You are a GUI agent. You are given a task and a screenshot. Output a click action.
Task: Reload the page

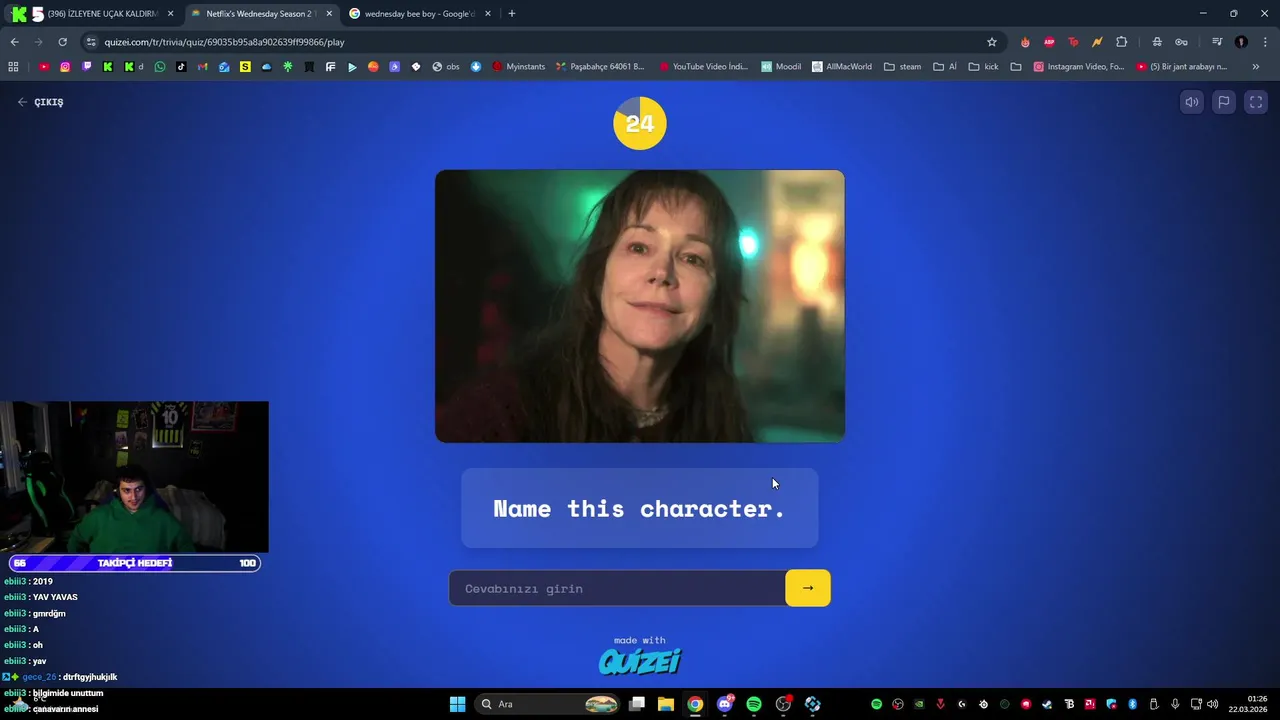pos(62,42)
